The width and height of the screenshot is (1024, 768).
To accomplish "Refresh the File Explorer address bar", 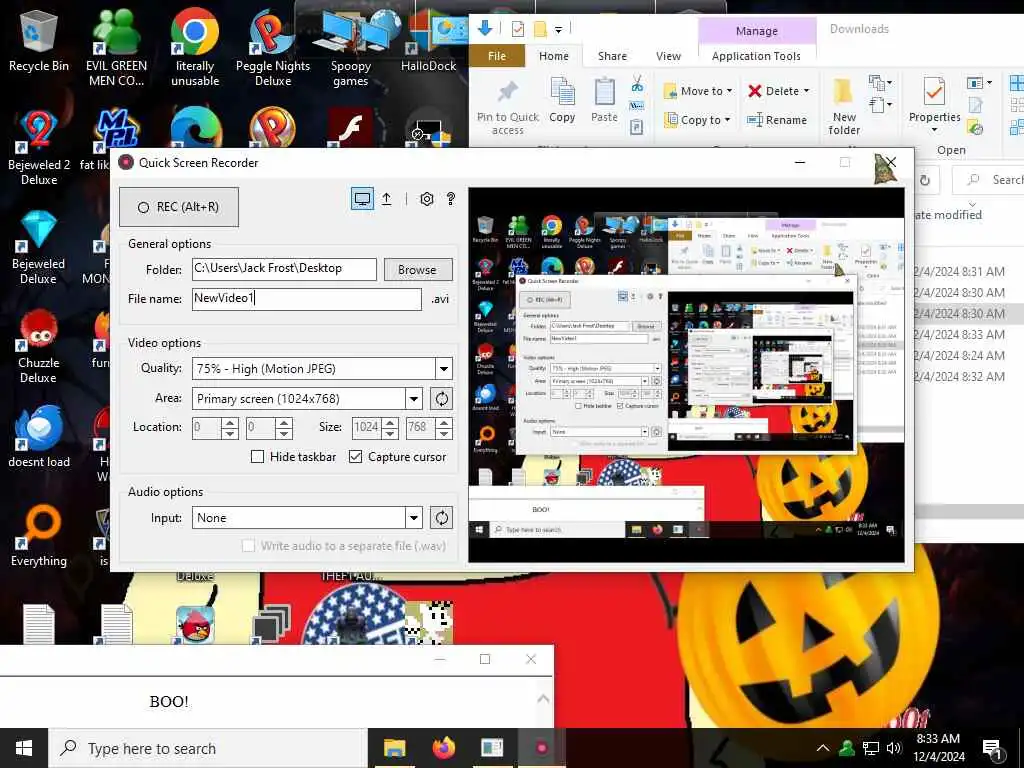I will pos(925,180).
